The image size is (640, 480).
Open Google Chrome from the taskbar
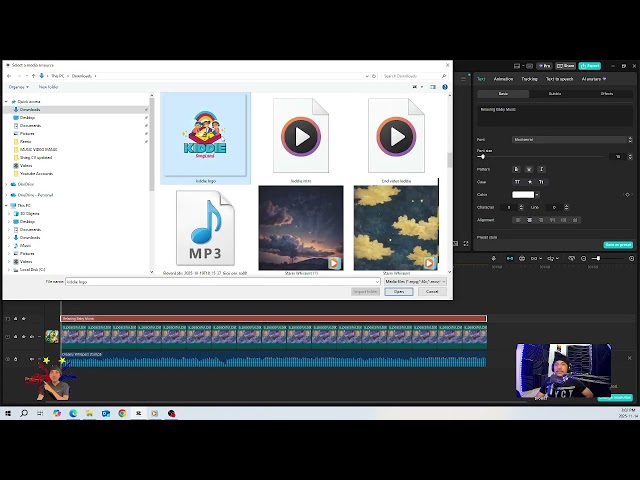click(x=122, y=413)
